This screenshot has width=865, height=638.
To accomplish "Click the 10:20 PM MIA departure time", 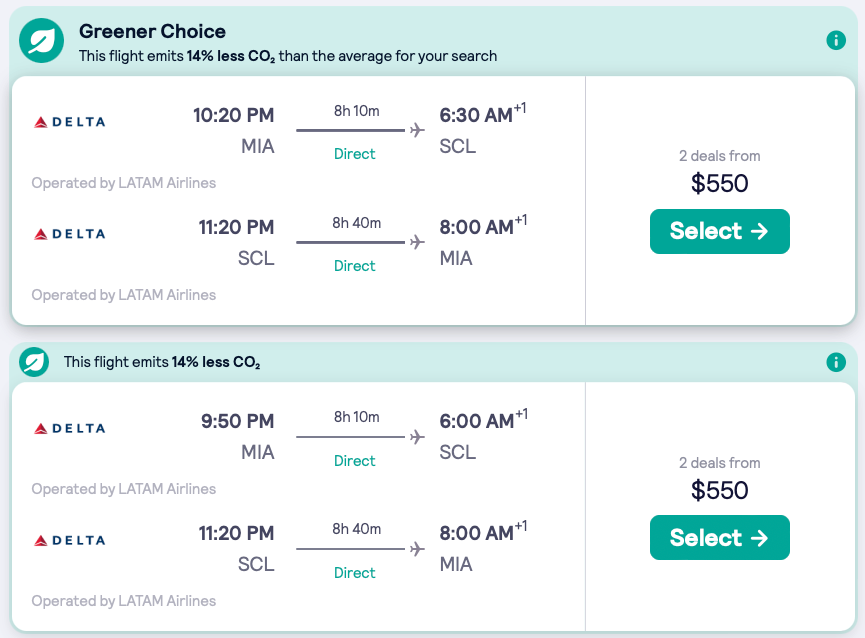I will tap(233, 116).
